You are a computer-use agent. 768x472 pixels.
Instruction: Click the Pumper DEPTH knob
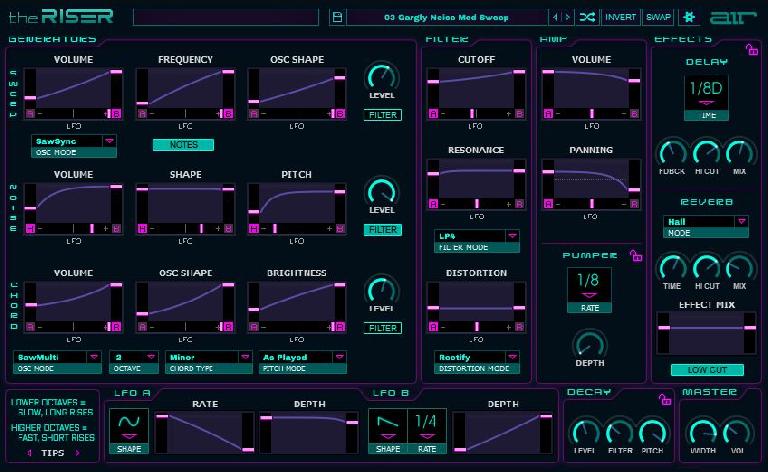coord(590,344)
